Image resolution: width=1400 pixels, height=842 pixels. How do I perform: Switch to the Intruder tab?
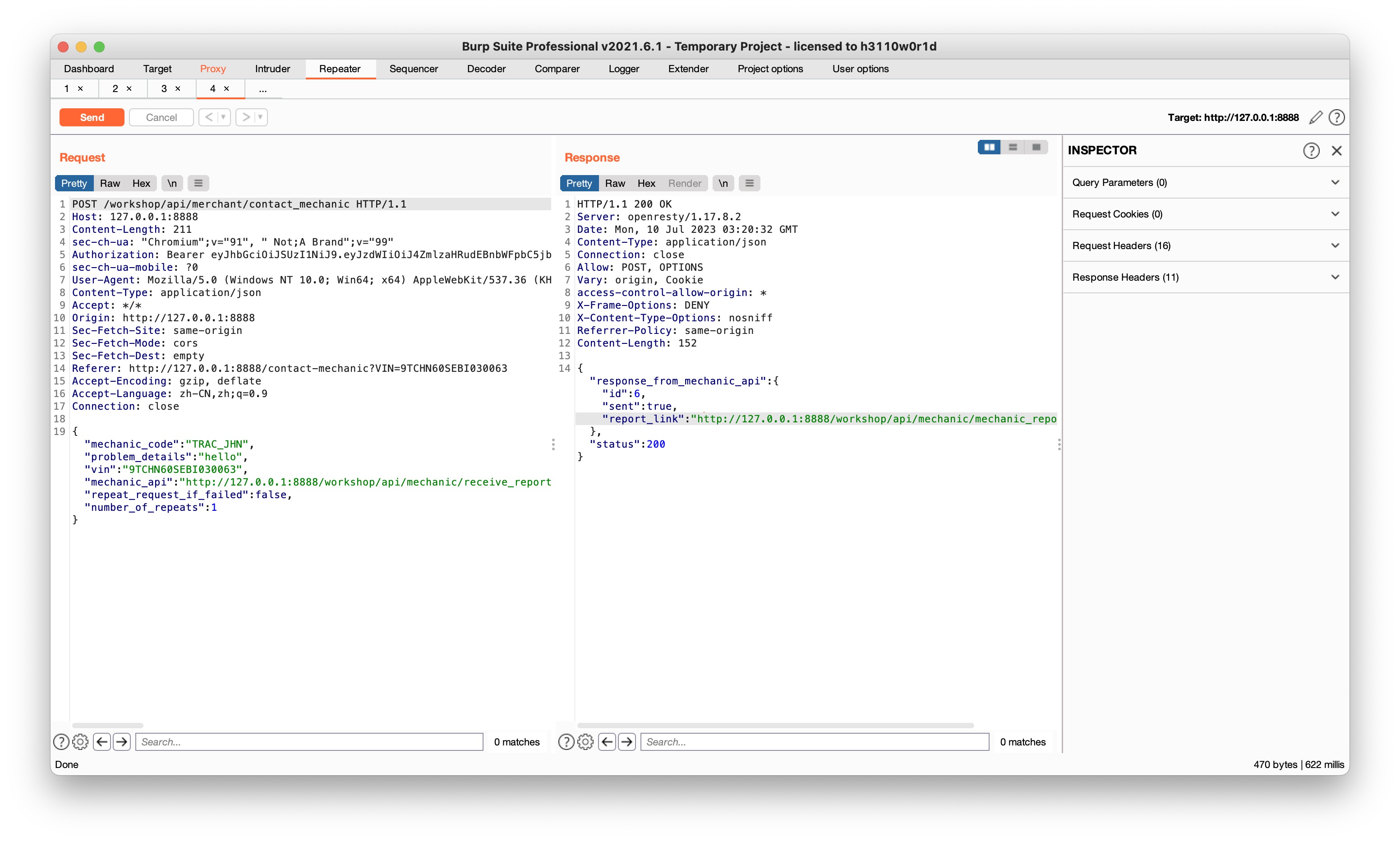tap(272, 69)
